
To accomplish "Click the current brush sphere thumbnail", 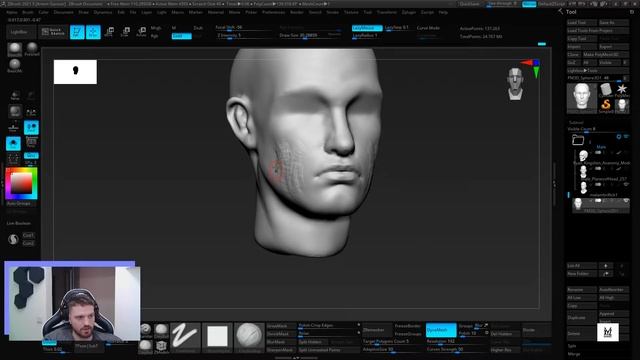I will [15, 49].
